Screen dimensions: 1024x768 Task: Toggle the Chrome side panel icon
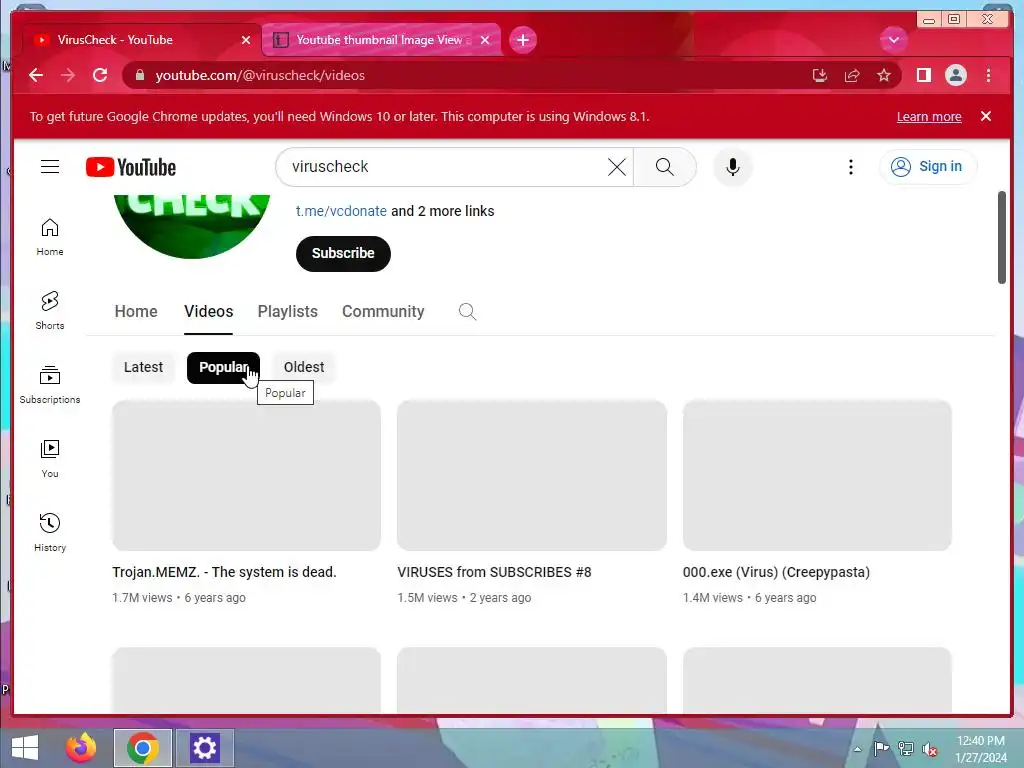coord(923,75)
